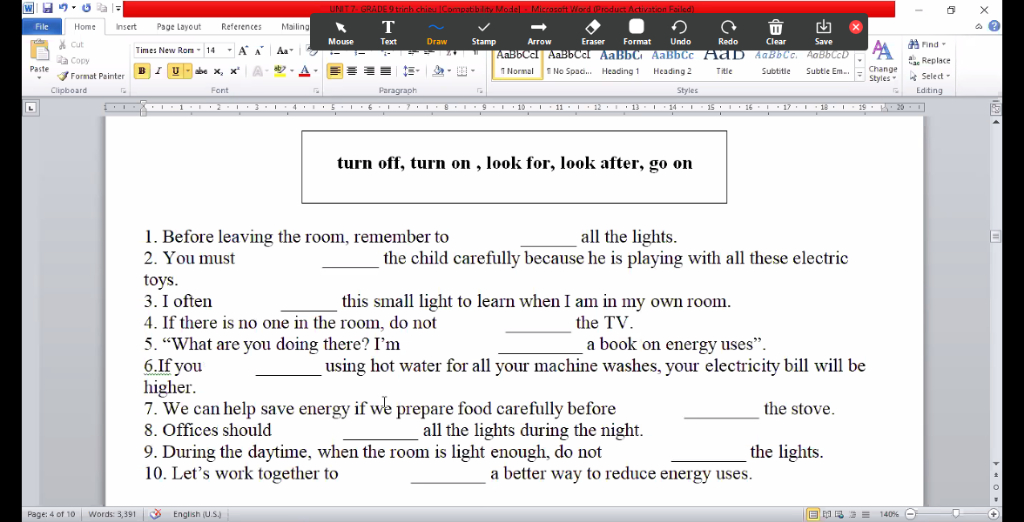Switch to Print Layout view
This screenshot has height=522, width=1024.
point(813,515)
